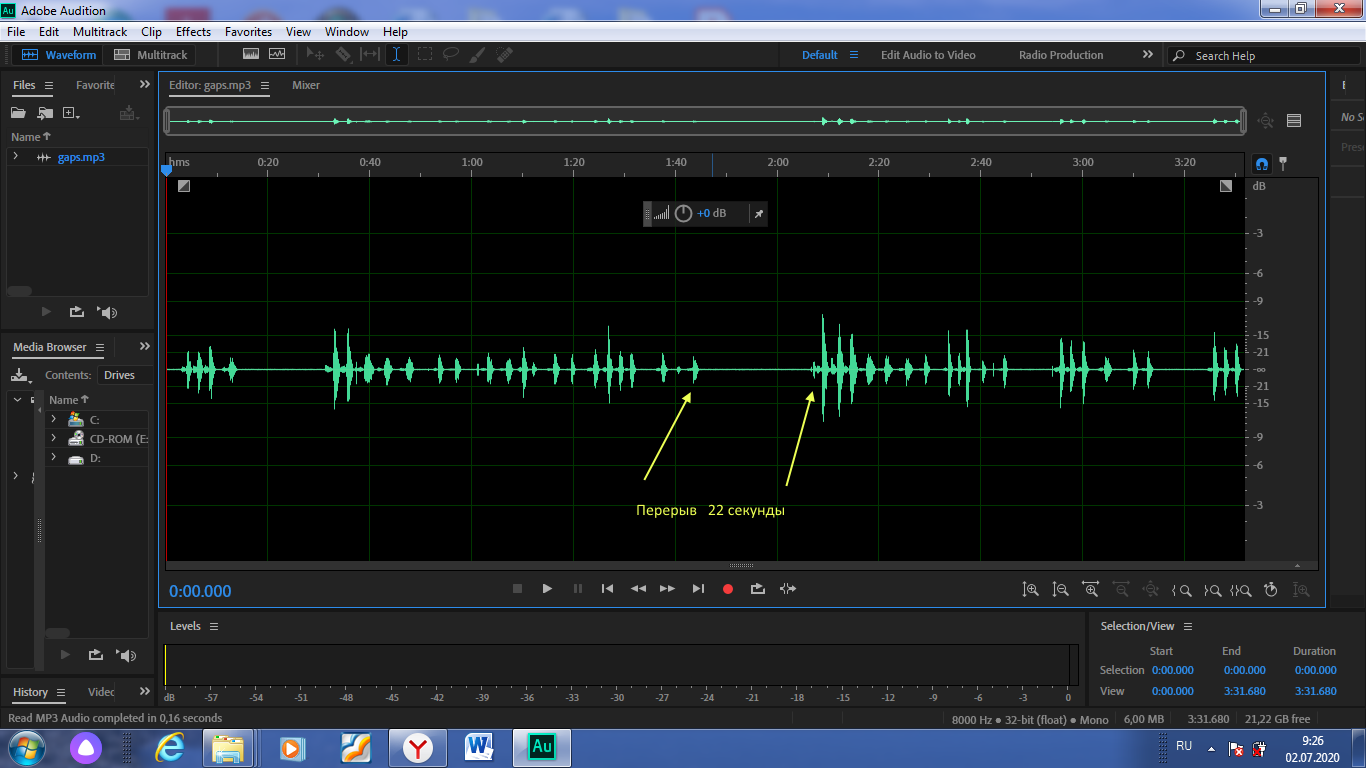Open the Effects menu
The width and height of the screenshot is (1366, 768).
tap(193, 32)
